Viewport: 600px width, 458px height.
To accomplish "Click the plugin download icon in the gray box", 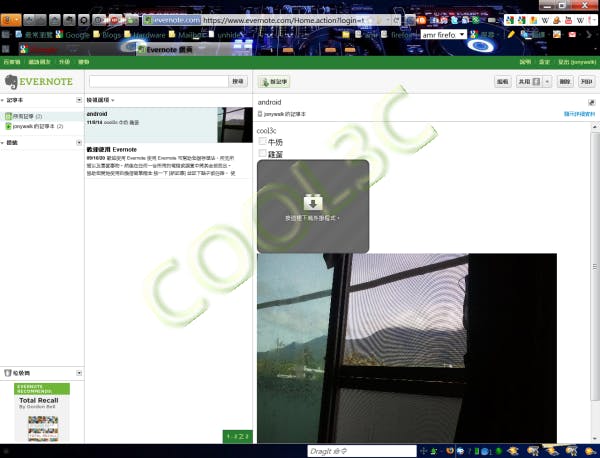I will [313, 202].
